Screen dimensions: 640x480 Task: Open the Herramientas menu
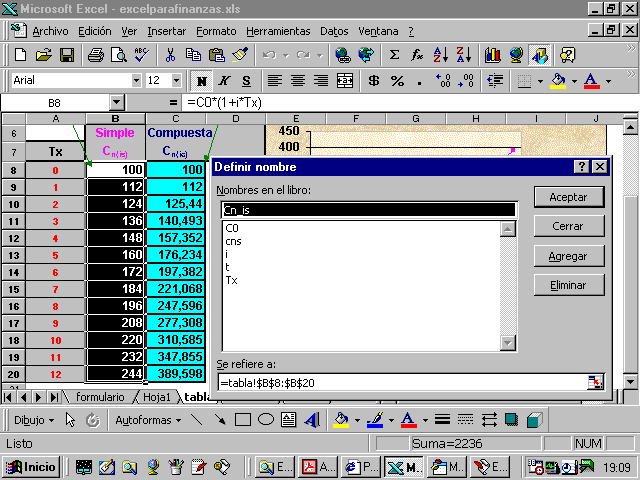click(278, 31)
